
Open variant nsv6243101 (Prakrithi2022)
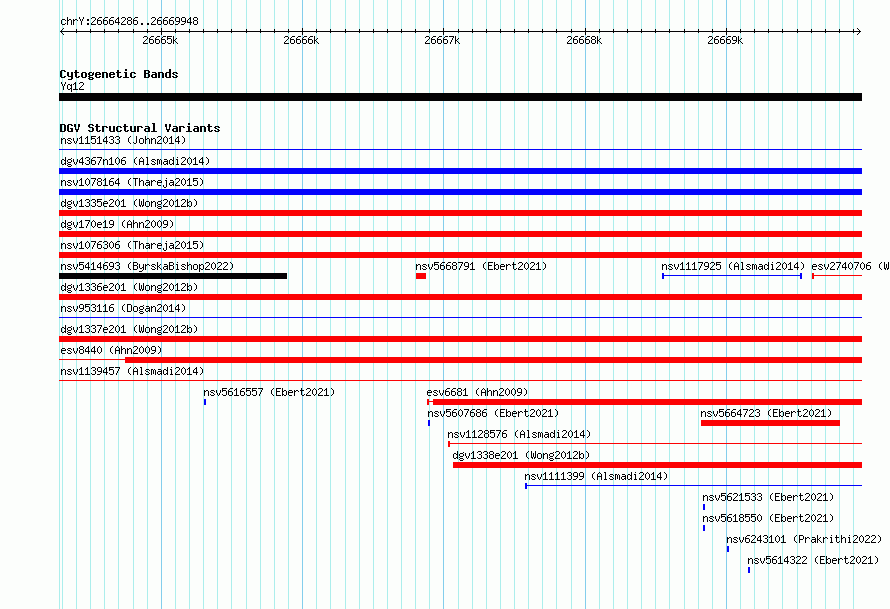(x=804, y=539)
